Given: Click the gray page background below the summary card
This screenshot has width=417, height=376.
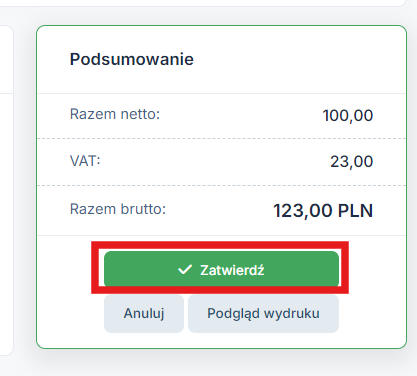Looking at the screenshot, I should [208, 363].
